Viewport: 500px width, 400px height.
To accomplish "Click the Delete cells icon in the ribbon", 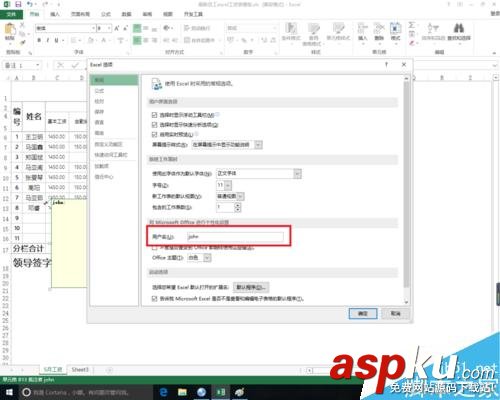I will pyautogui.click(x=379, y=32).
